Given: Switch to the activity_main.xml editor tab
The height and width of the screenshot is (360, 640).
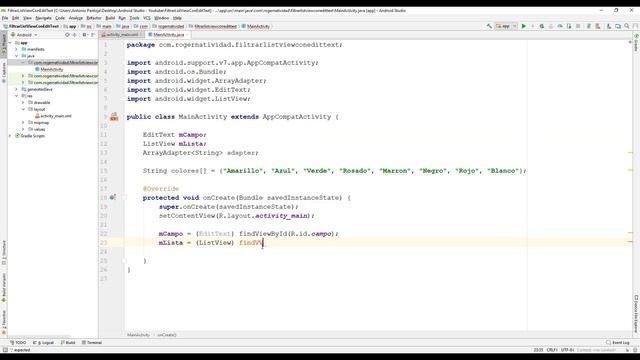Looking at the screenshot, I should tap(122, 35).
